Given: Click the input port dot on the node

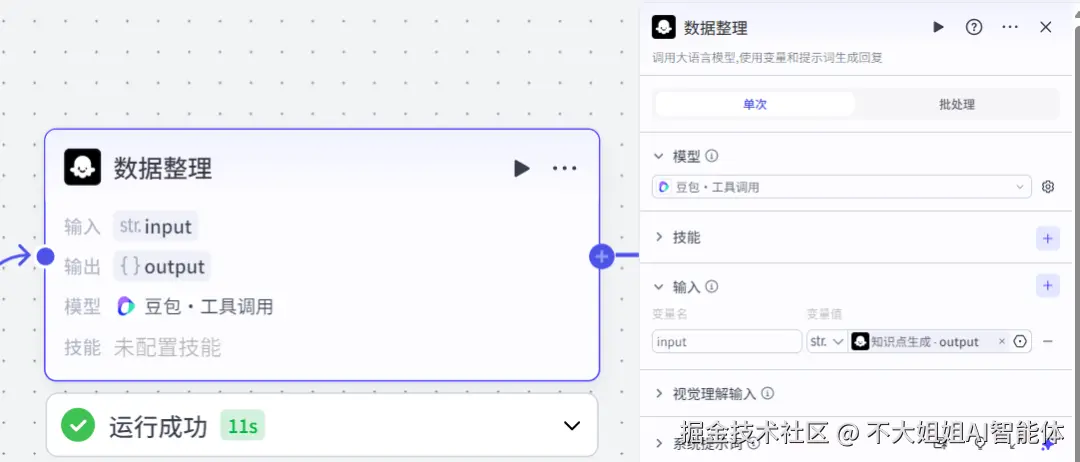Looking at the screenshot, I should (x=45, y=257).
